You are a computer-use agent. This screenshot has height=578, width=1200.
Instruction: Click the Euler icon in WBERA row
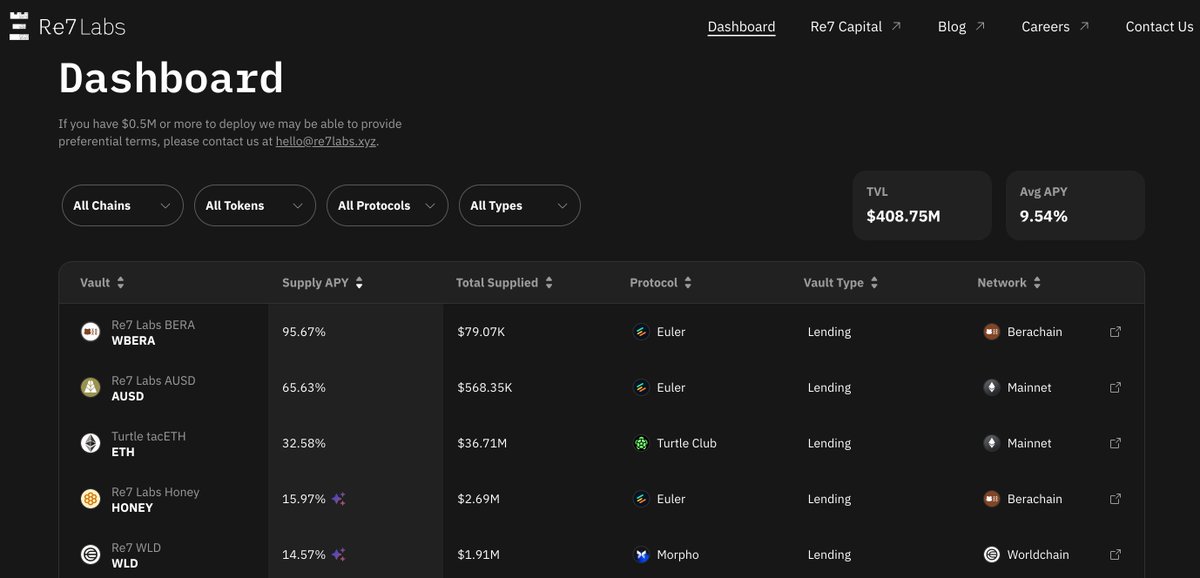click(x=642, y=332)
